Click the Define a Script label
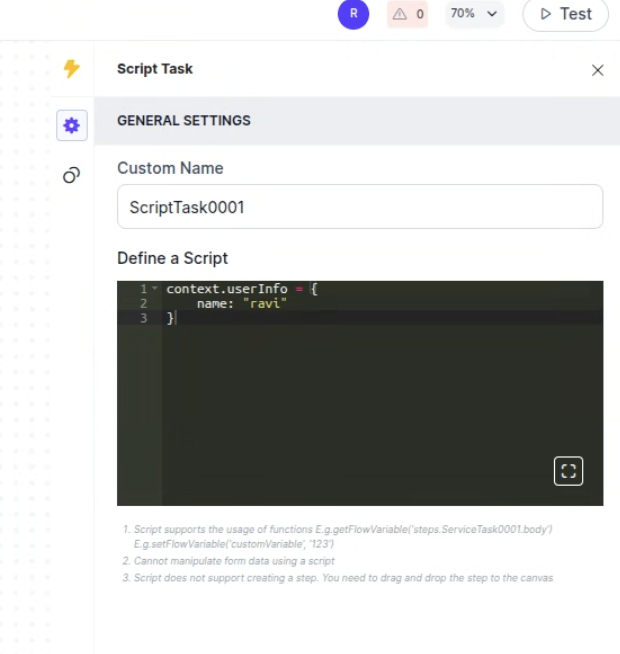The width and height of the screenshot is (620, 654). pos(172,258)
